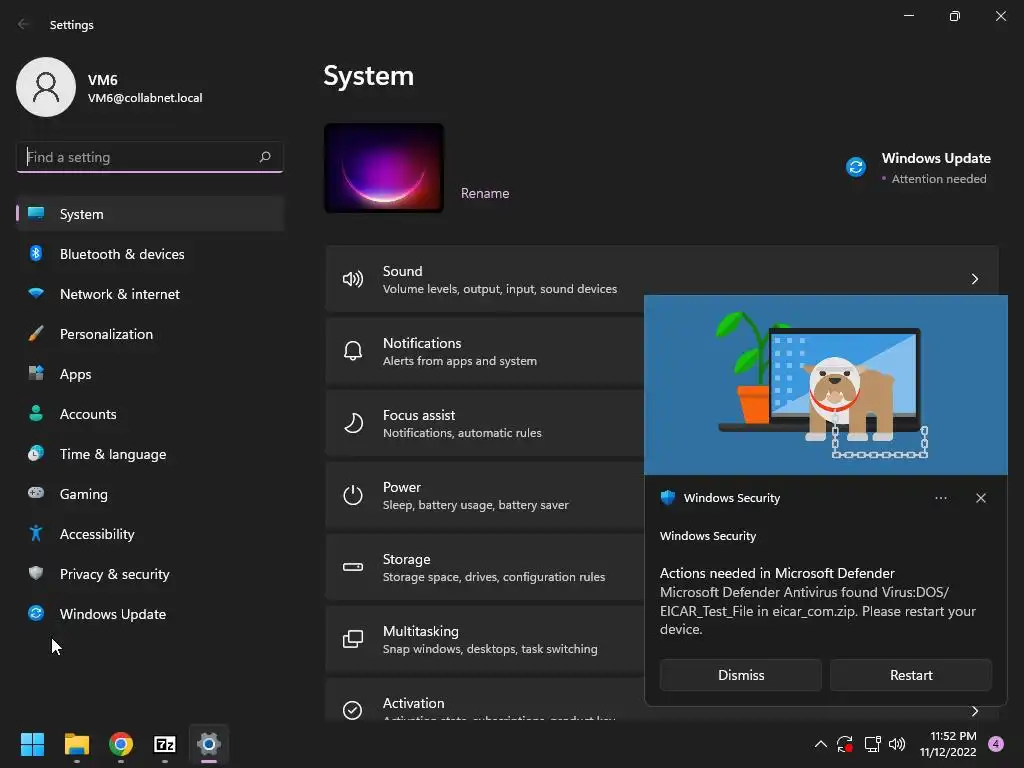Click the Storage drive icon

pos(353,567)
